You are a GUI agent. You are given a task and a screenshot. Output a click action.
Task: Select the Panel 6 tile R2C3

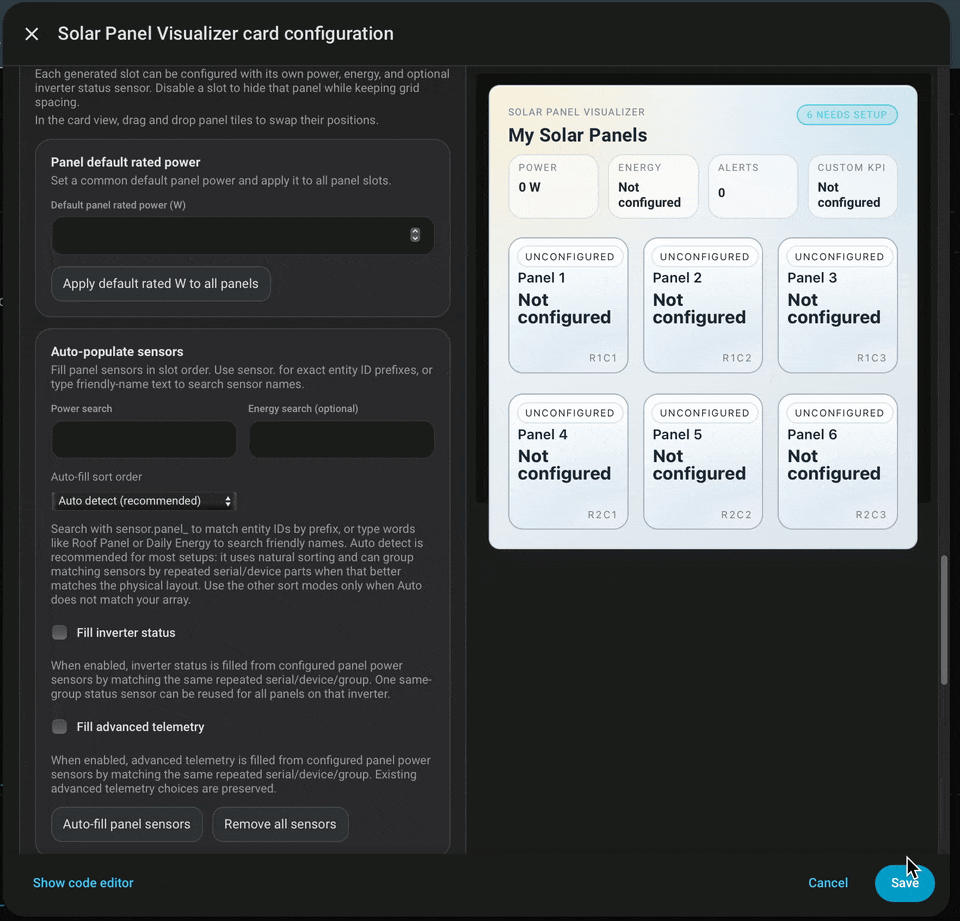pos(838,462)
